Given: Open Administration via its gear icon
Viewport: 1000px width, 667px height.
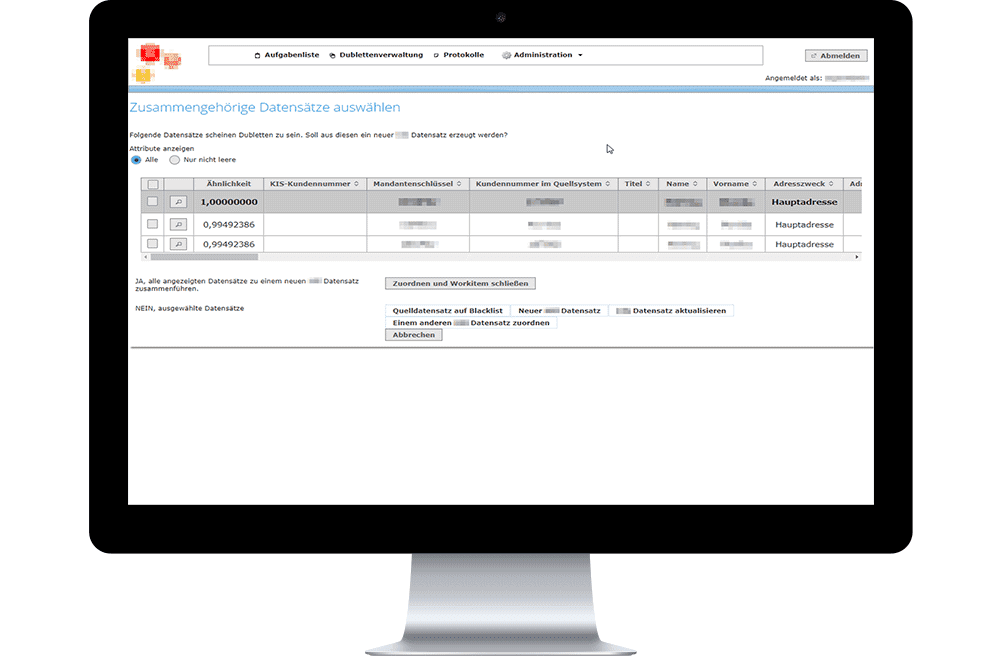Looking at the screenshot, I should pos(505,55).
